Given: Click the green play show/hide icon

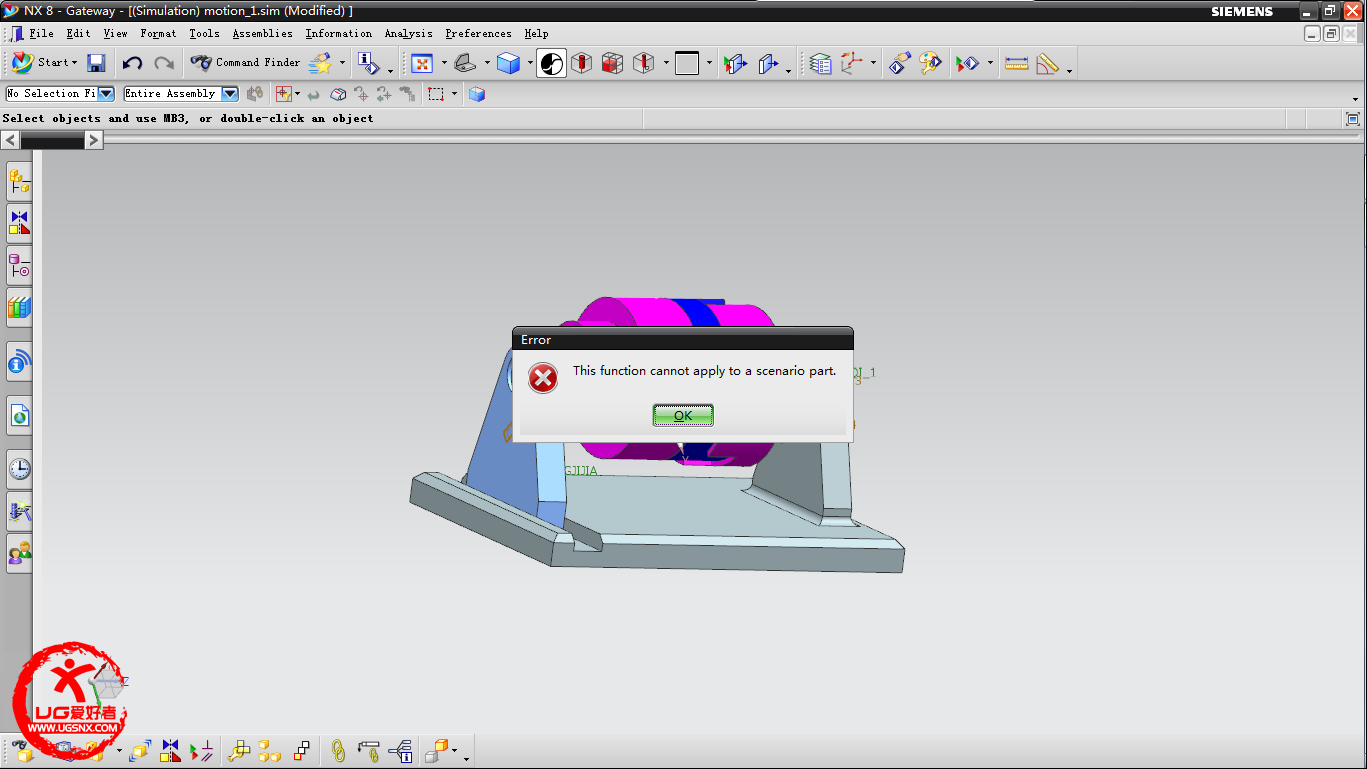Looking at the screenshot, I should pos(967,63).
